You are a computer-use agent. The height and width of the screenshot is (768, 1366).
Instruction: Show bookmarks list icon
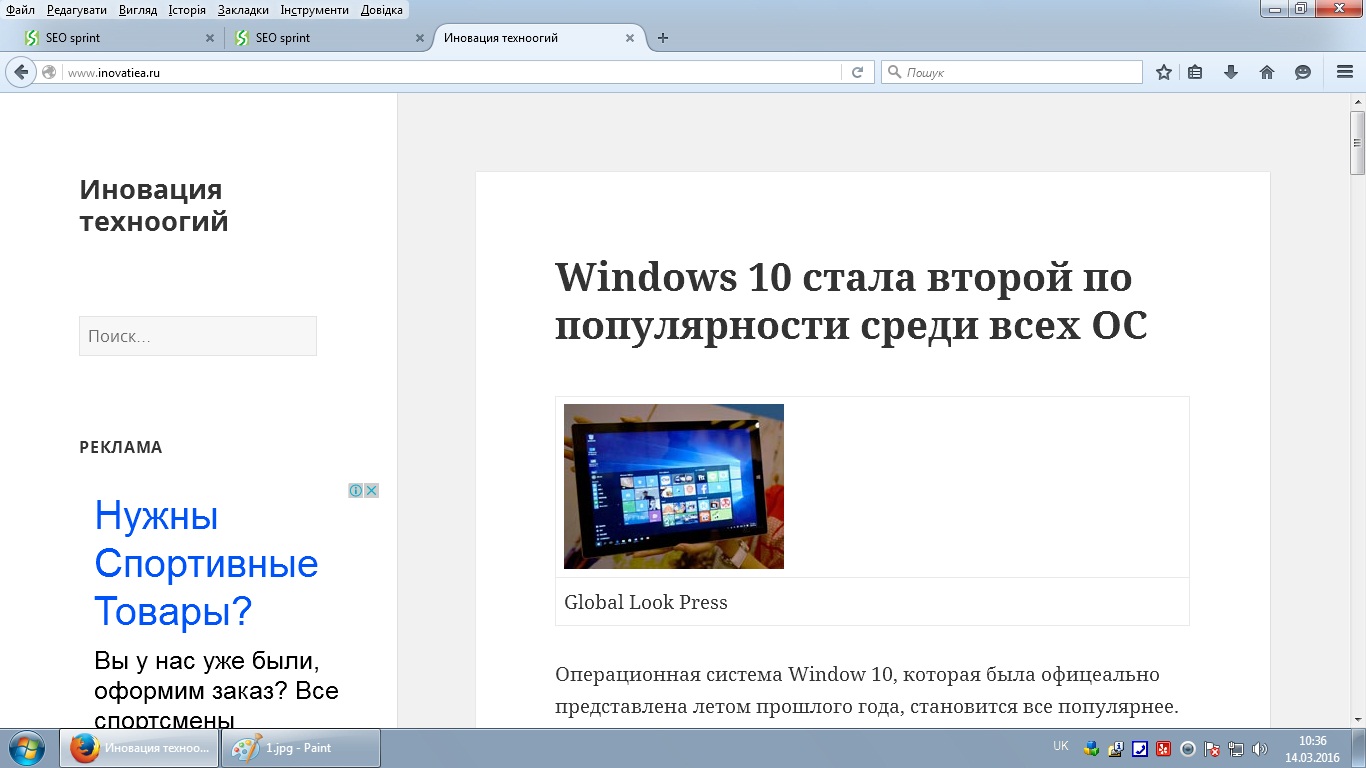pyautogui.click(x=1195, y=72)
